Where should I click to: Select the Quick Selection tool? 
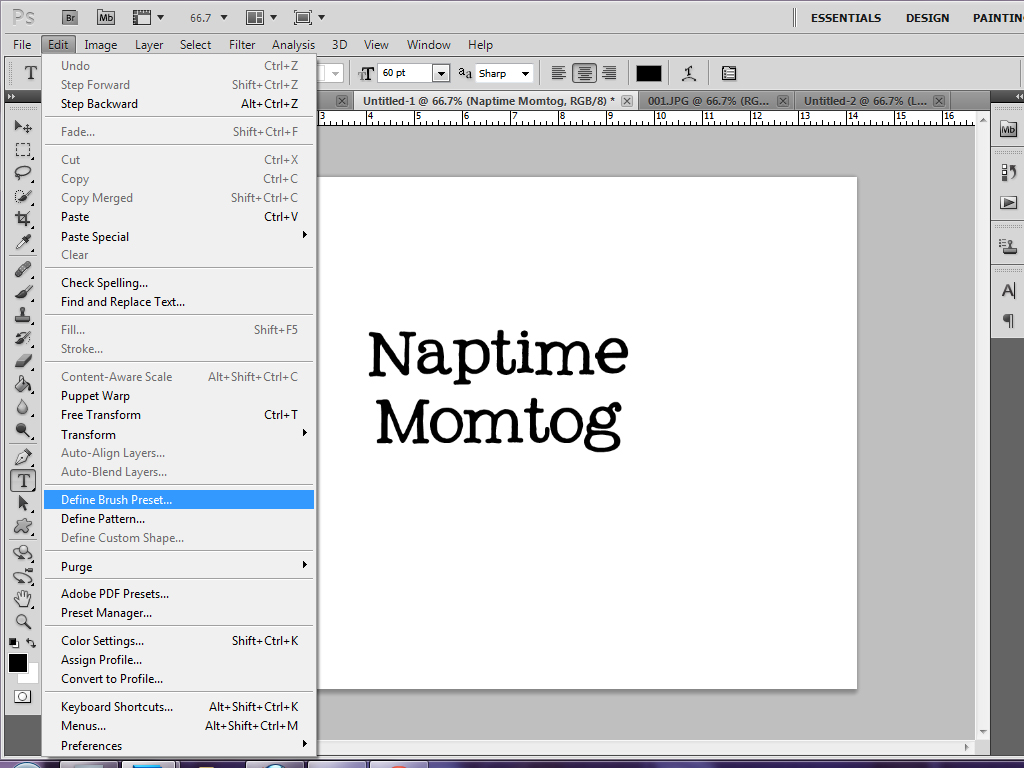[23, 196]
